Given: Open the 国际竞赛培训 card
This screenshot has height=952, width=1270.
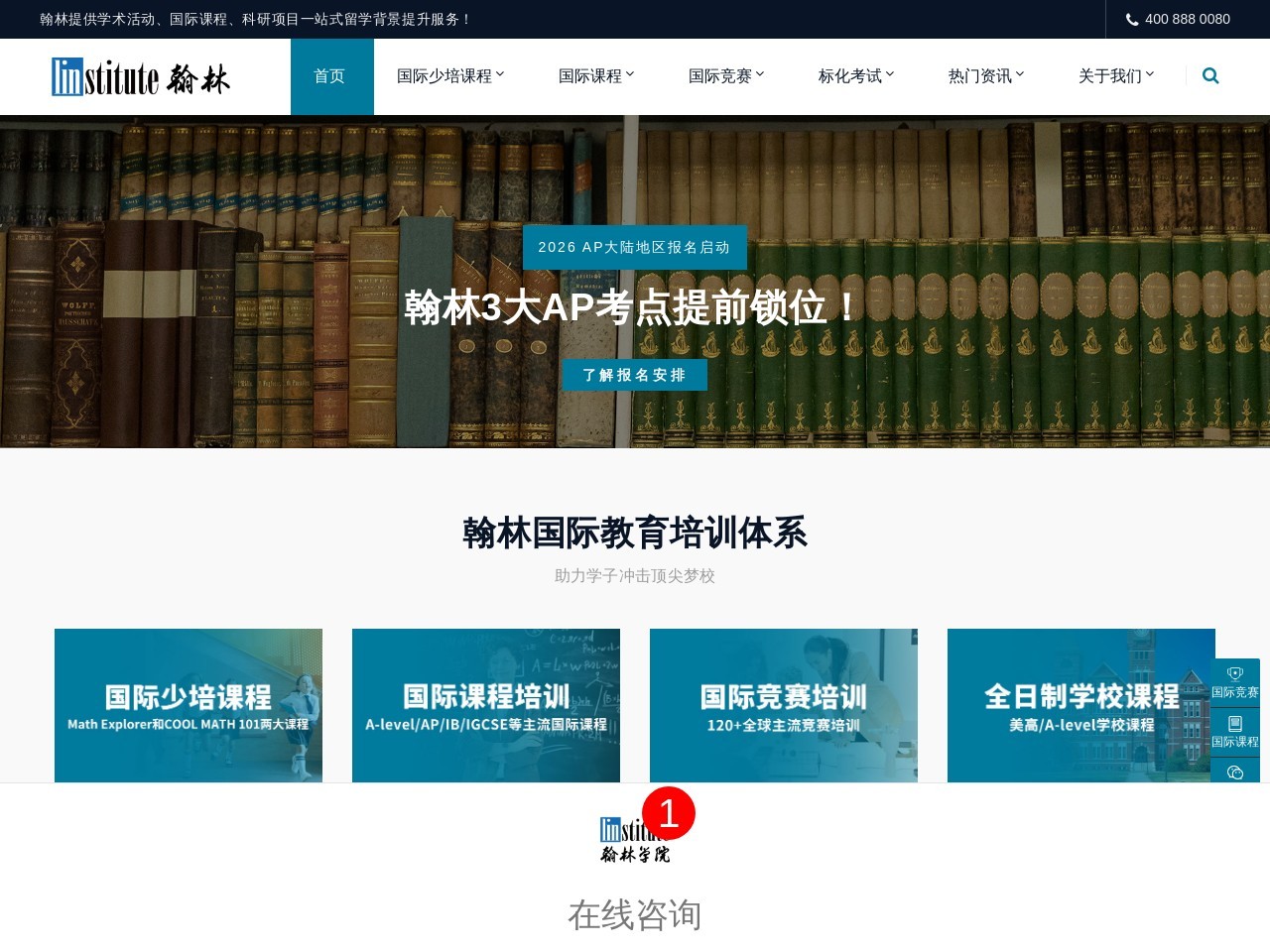Looking at the screenshot, I should pyautogui.click(x=784, y=705).
